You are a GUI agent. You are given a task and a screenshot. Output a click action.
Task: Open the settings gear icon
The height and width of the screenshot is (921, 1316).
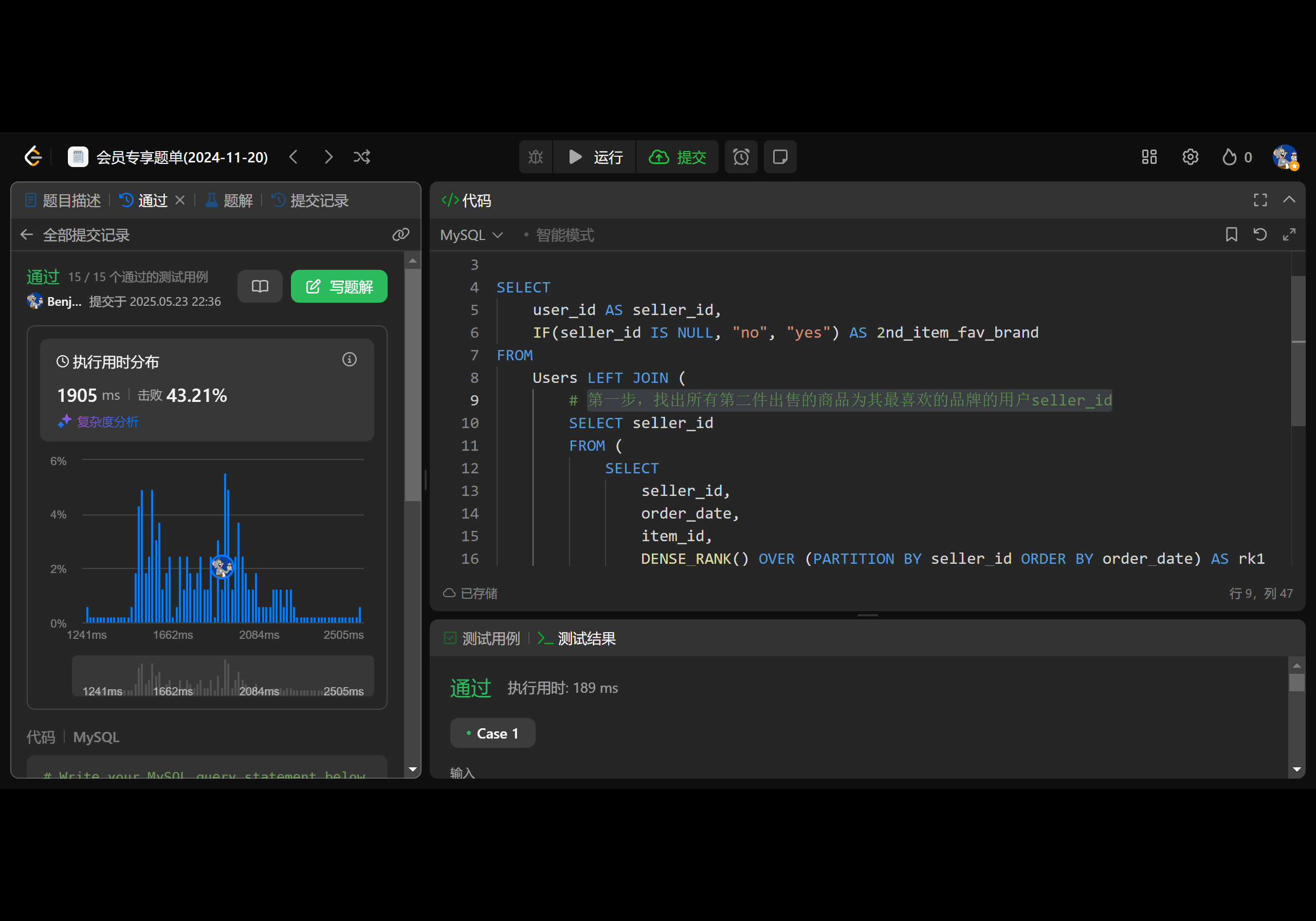click(1190, 157)
